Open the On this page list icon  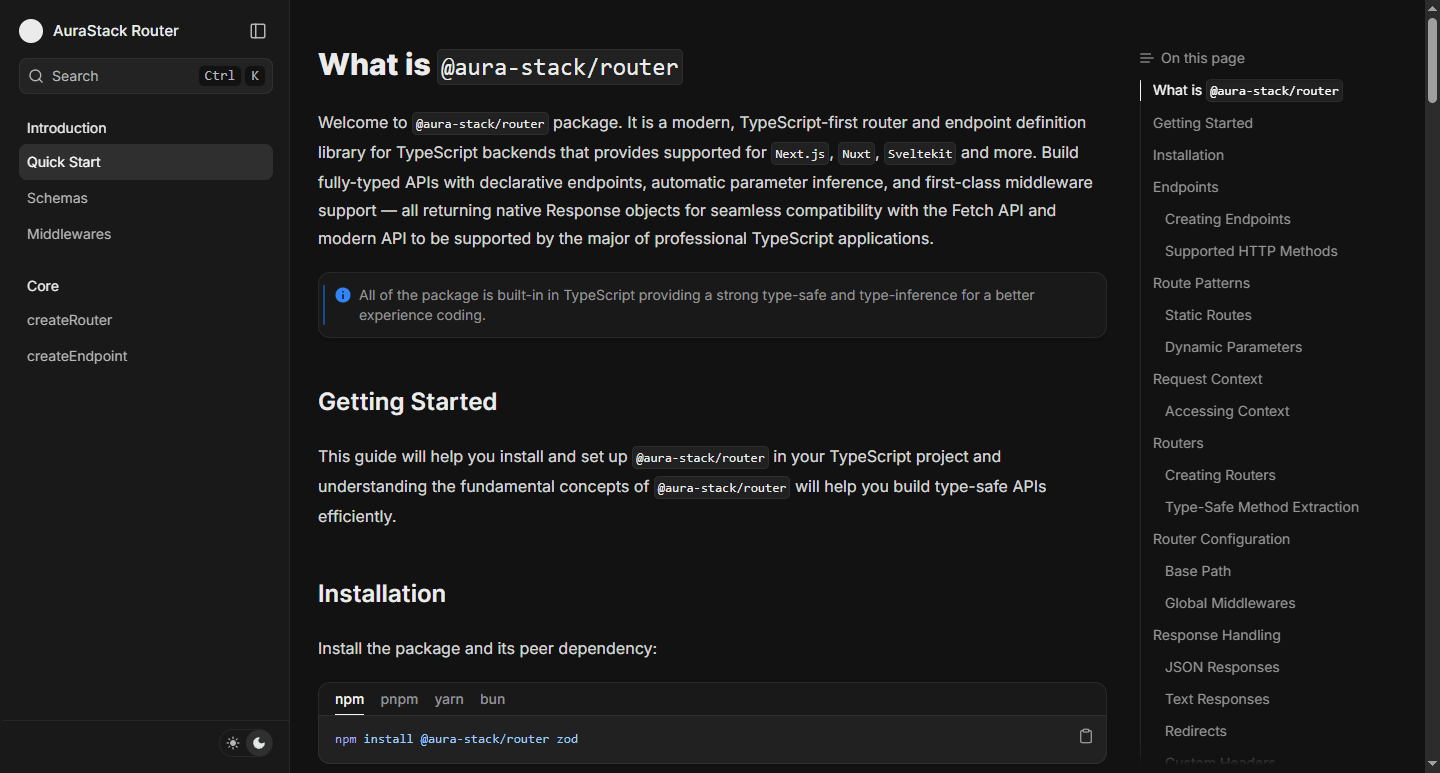1146,57
